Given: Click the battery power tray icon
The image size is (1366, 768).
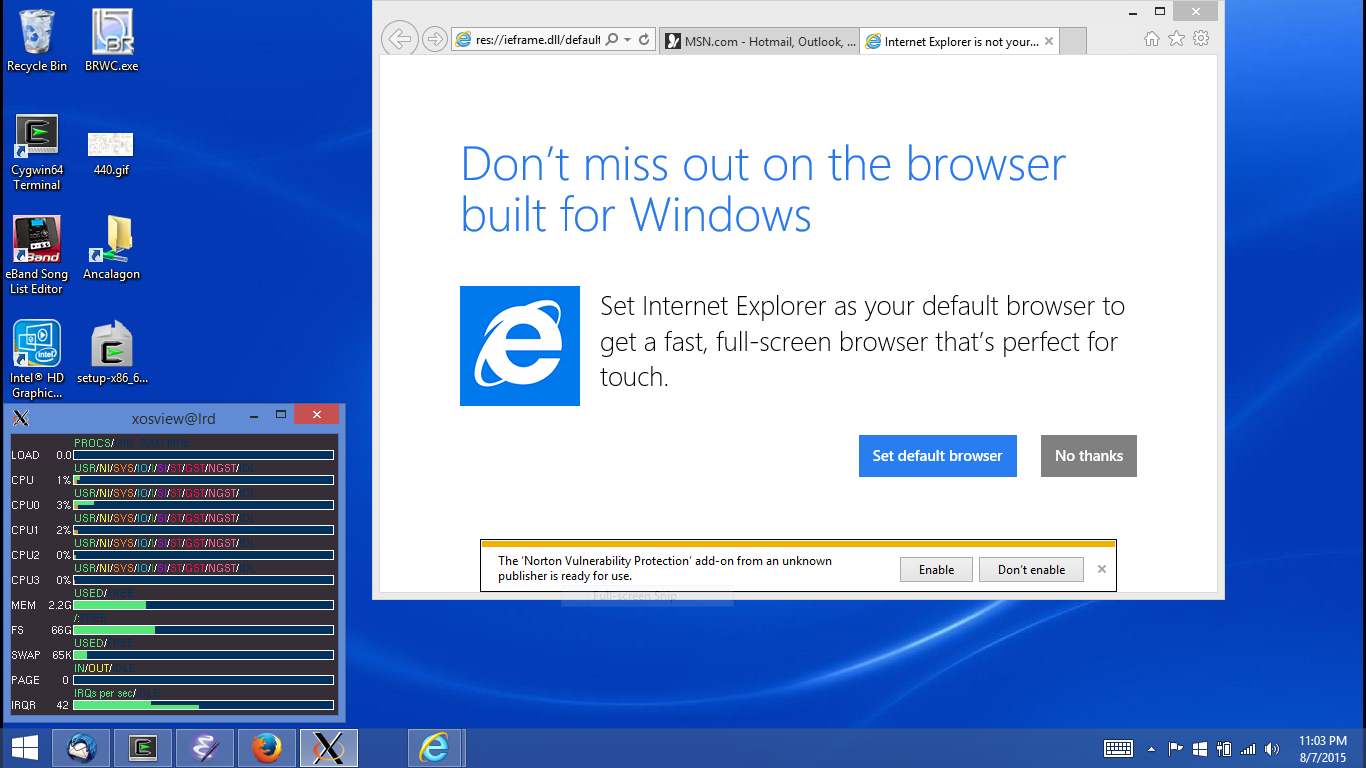Looking at the screenshot, I should click(x=1223, y=748).
